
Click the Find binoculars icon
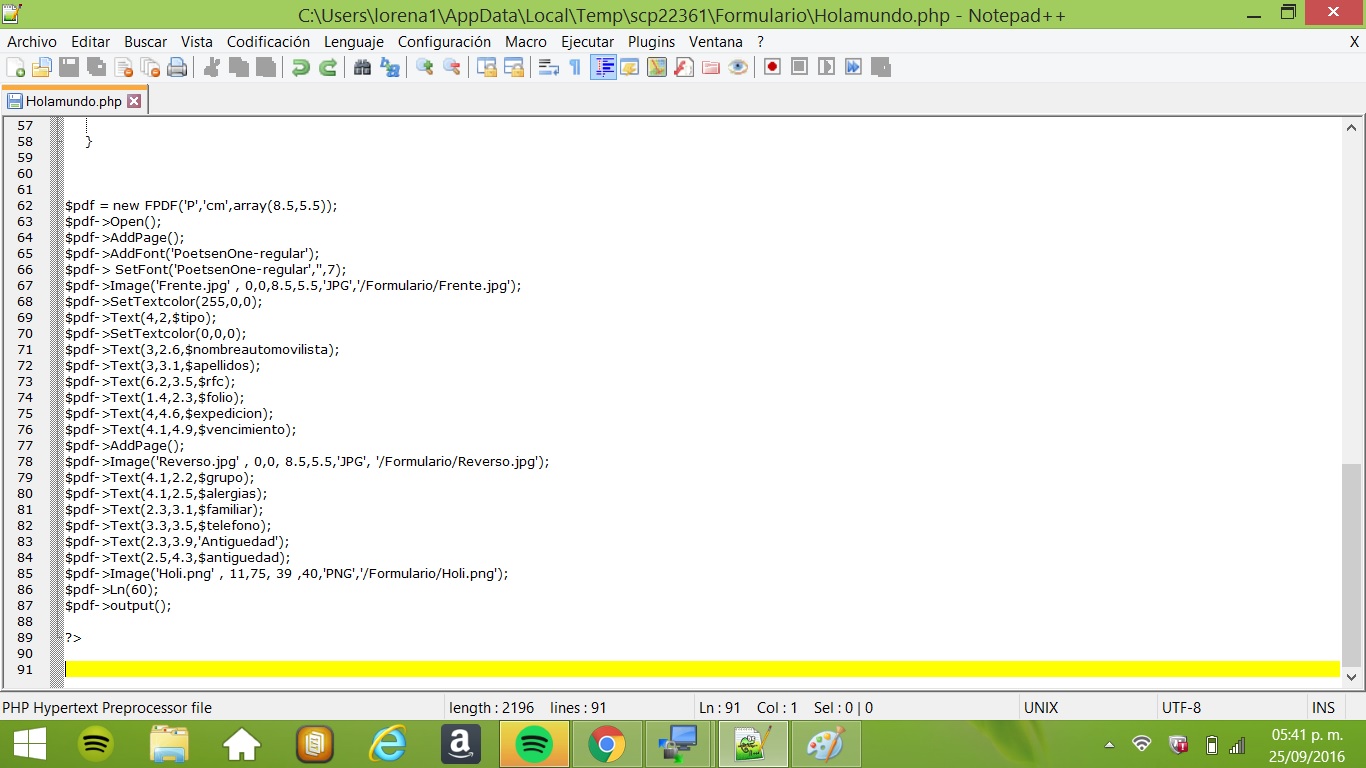[x=362, y=67]
